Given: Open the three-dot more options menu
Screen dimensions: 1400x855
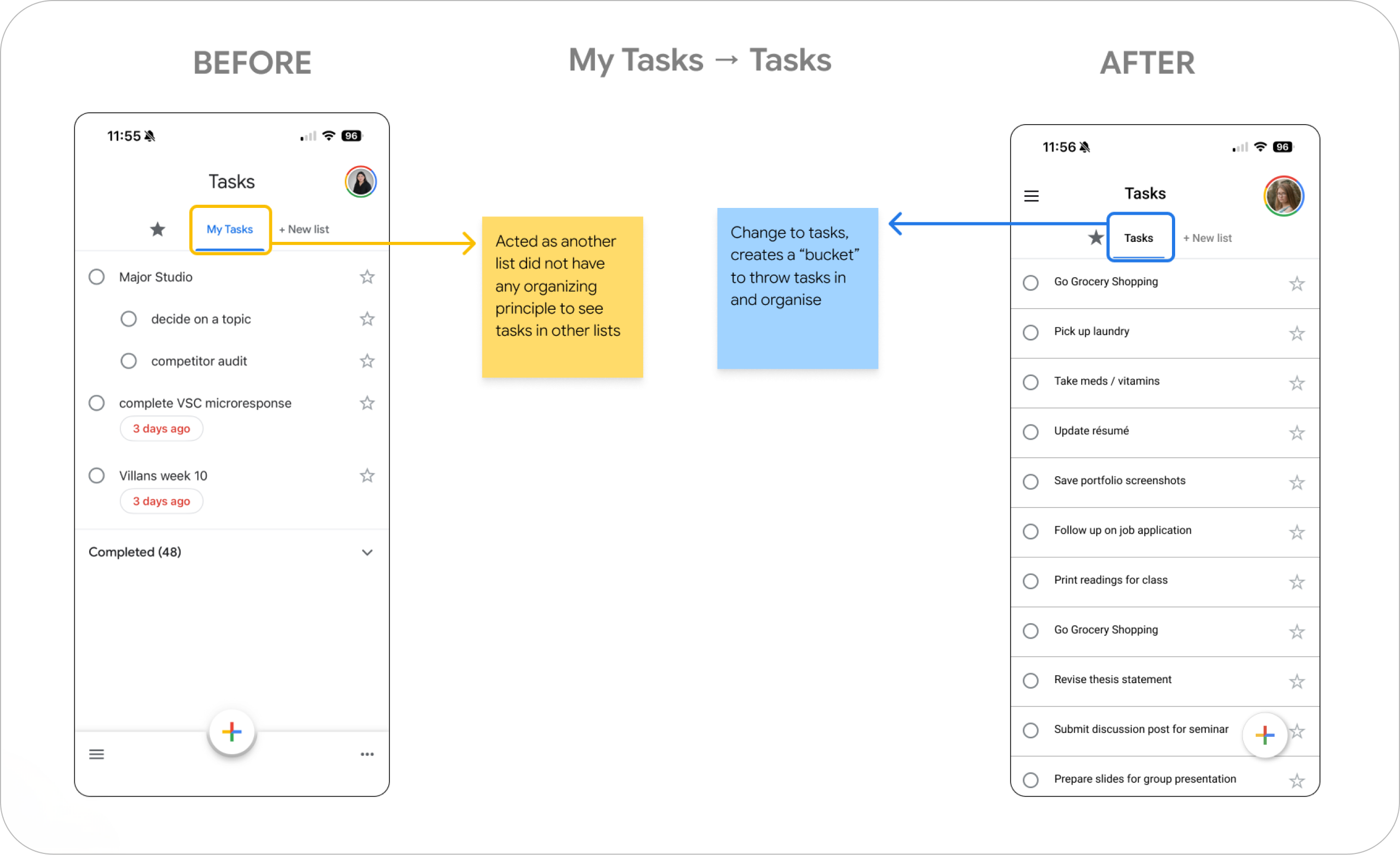Looking at the screenshot, I should (367, 754).
